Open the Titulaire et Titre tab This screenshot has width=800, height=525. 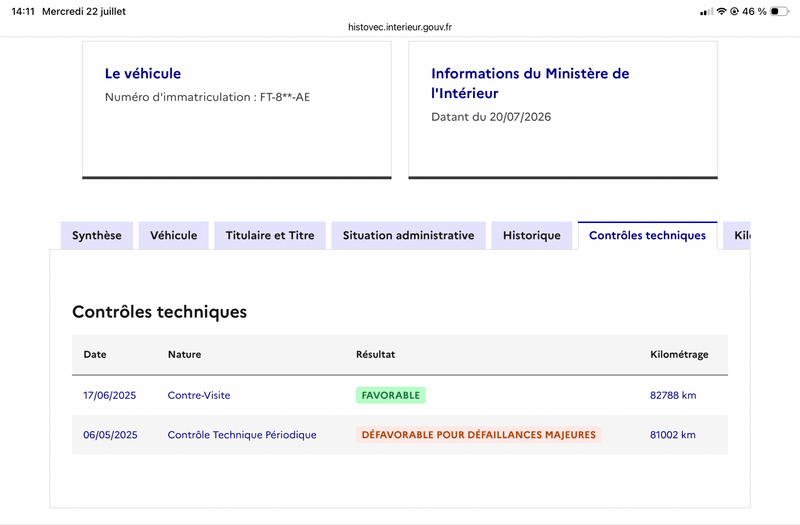tap(270, 235)
